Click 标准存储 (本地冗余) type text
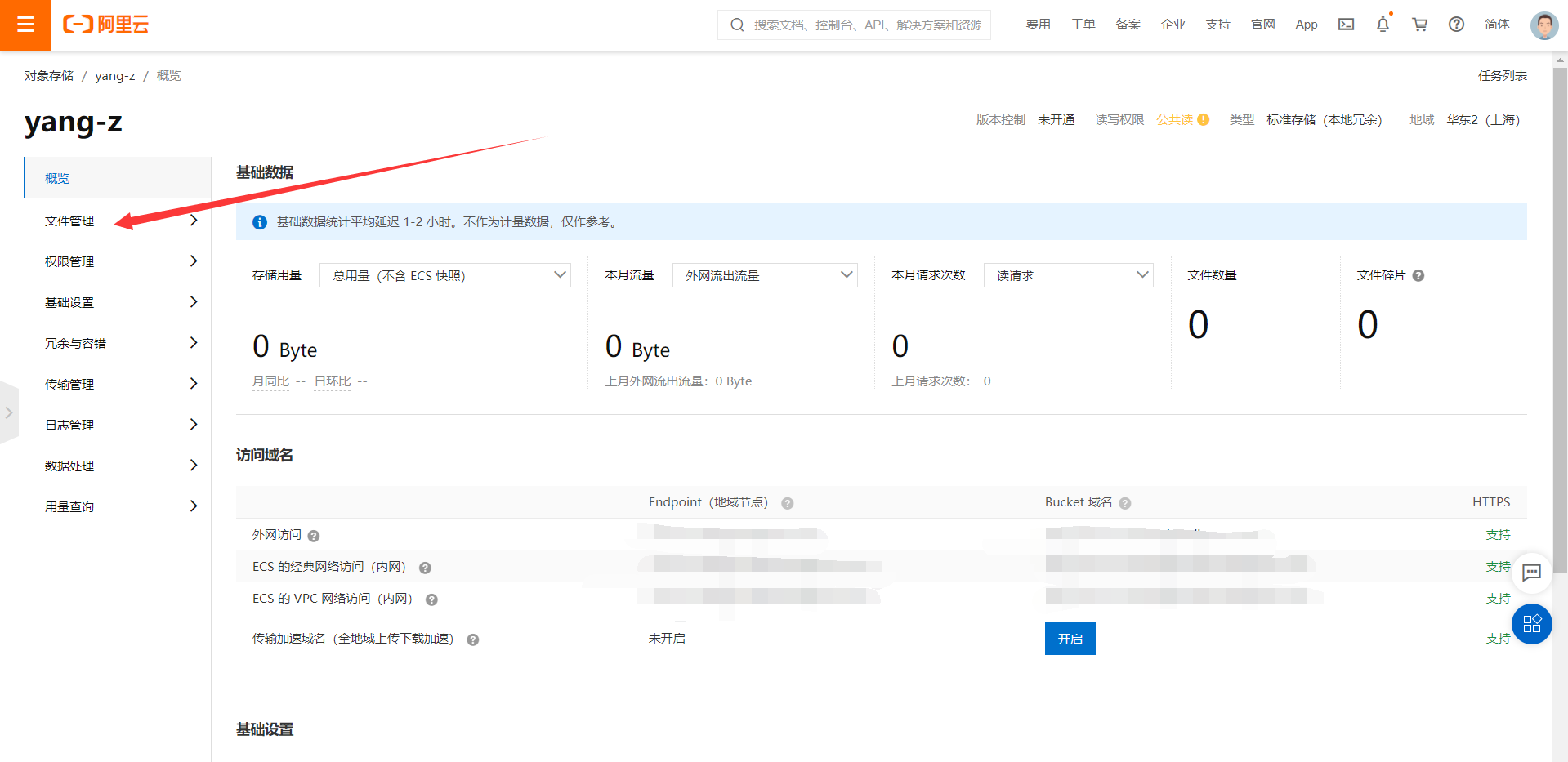Viewport: 1568px width, 762px height. pos(1324,120)
